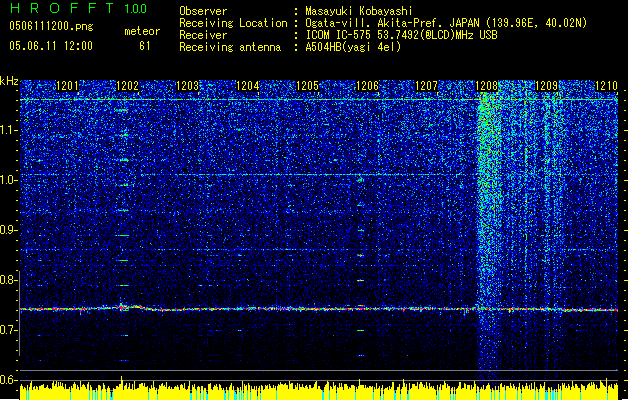The width and height of the screenshot is (629, 400).
Task: Click the 1209 time marker
Action: click(x=547, y=86)
